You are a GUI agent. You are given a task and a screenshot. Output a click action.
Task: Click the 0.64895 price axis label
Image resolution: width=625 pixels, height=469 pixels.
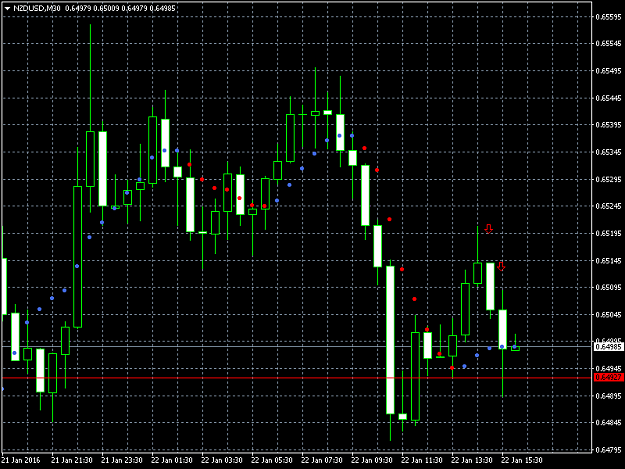[x=608, y=396]
